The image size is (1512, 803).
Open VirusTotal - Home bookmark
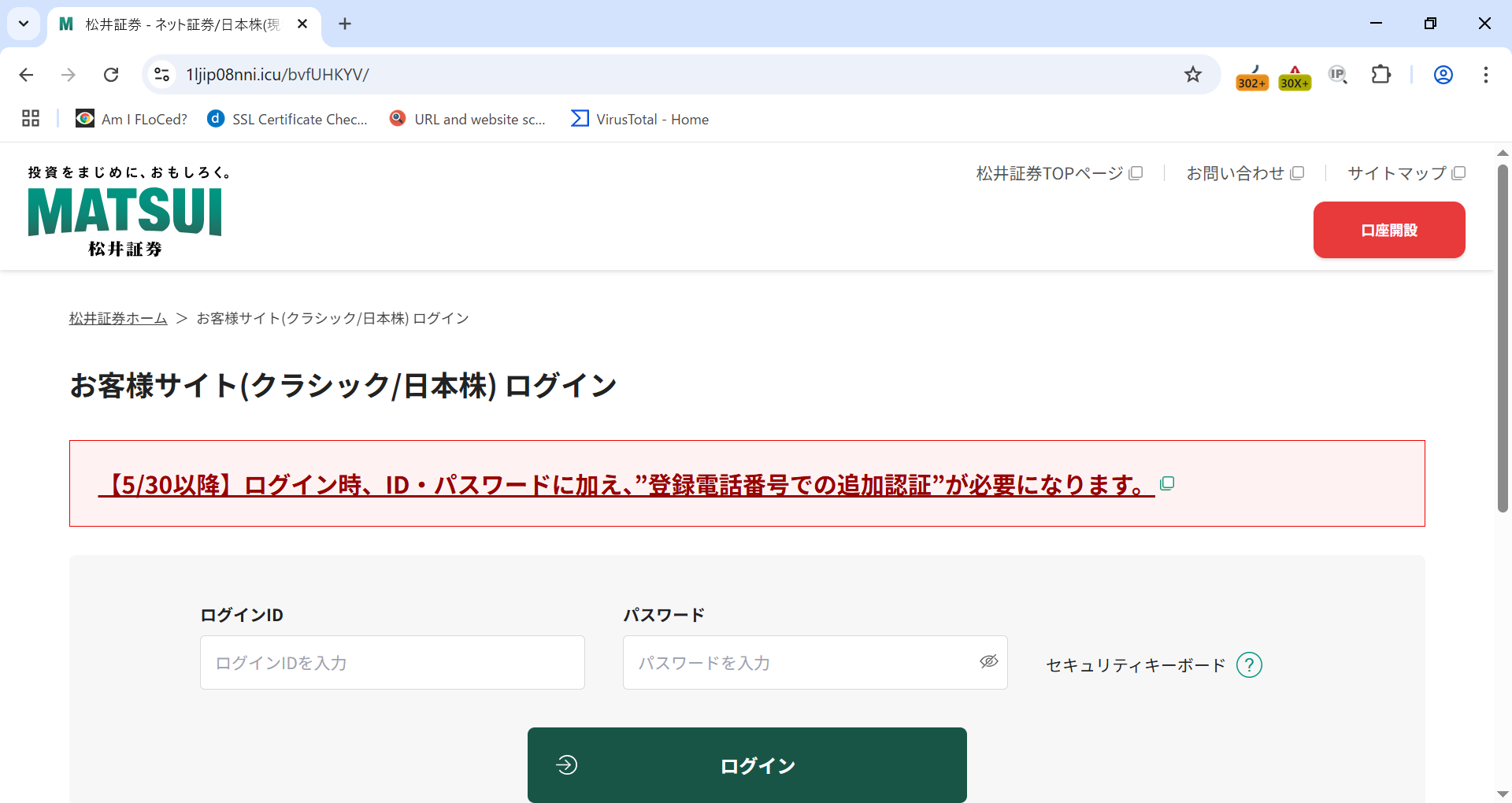coord(640,119)
